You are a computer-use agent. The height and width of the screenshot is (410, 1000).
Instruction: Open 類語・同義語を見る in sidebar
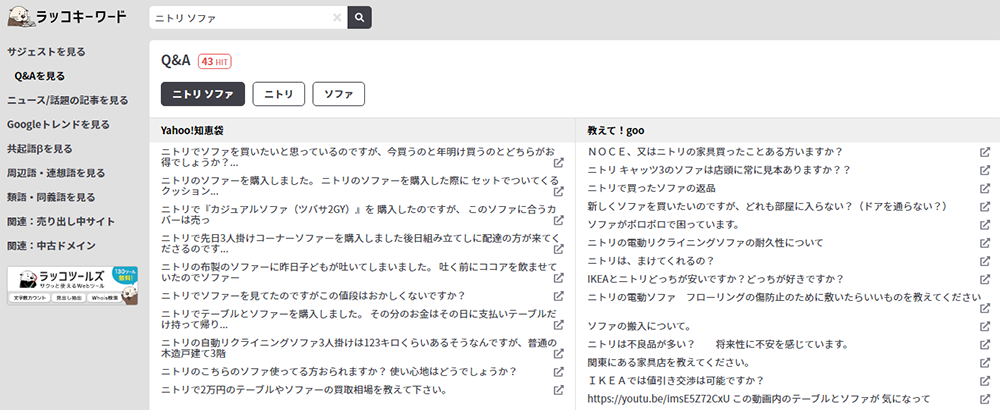[51, 197]
